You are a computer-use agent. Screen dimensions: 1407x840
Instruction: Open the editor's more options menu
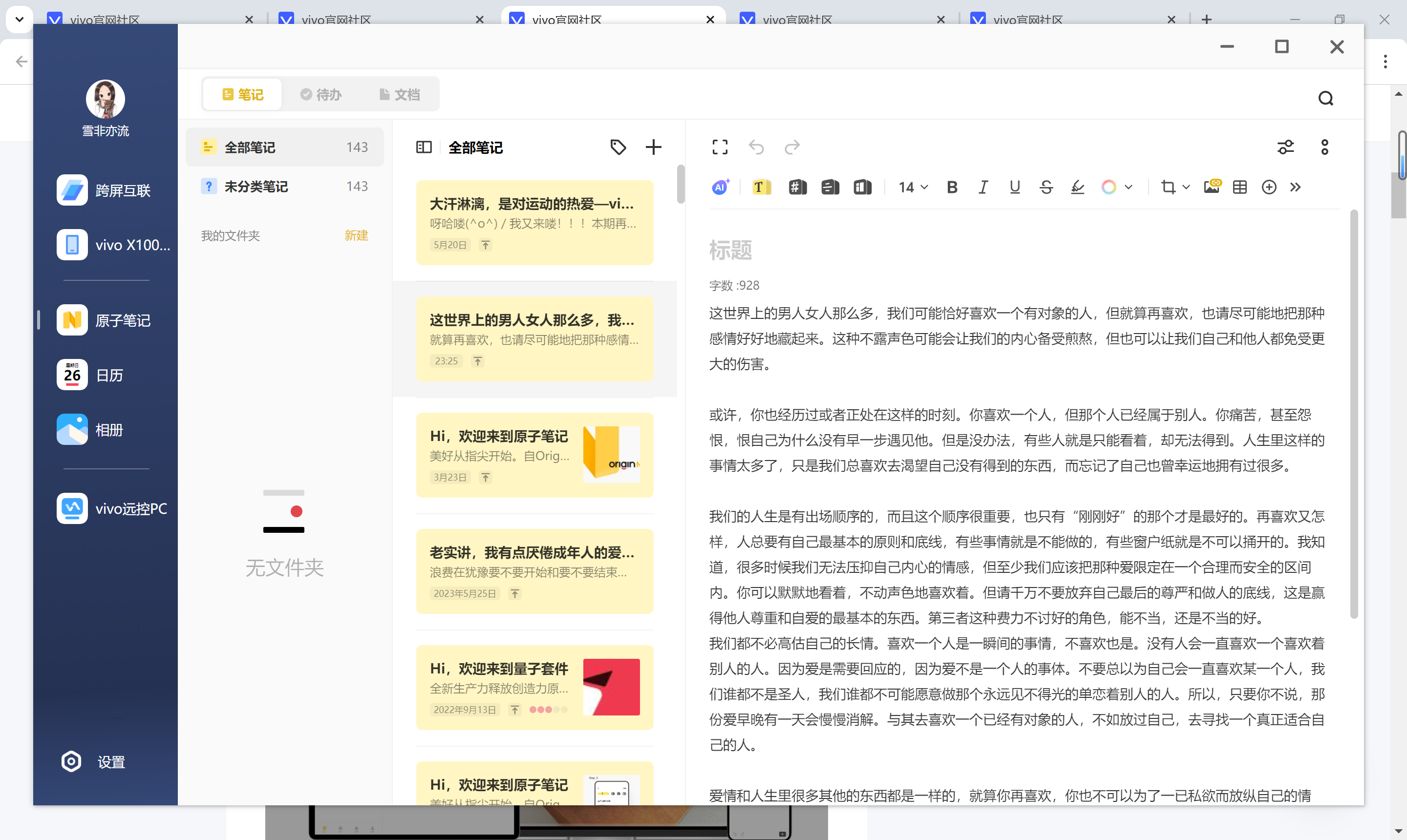pos(1324,147)
